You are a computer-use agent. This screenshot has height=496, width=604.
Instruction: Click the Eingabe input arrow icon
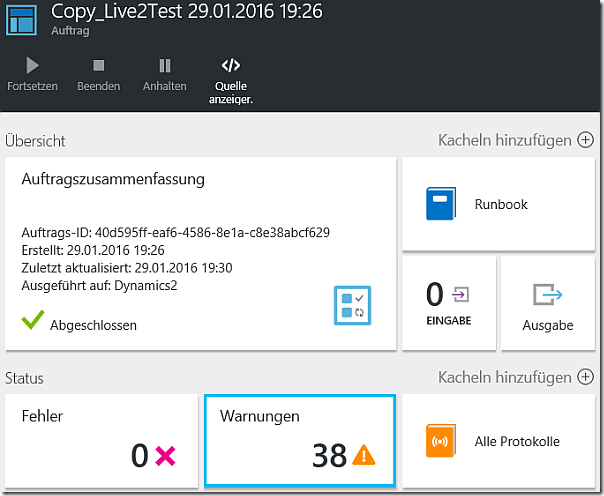pos(462,294)
